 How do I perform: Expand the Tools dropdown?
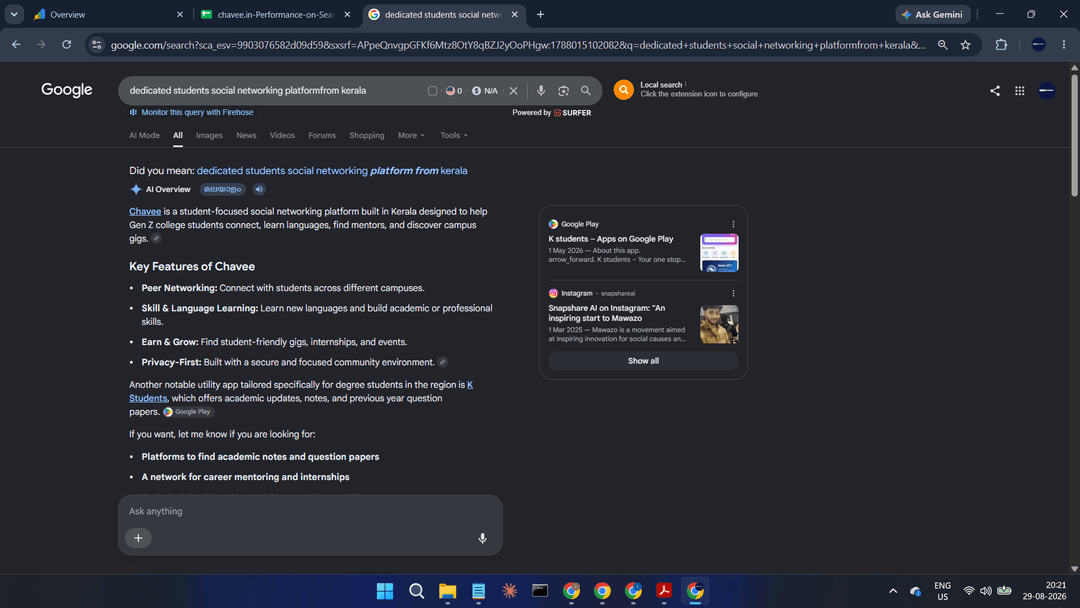point(454,136)
